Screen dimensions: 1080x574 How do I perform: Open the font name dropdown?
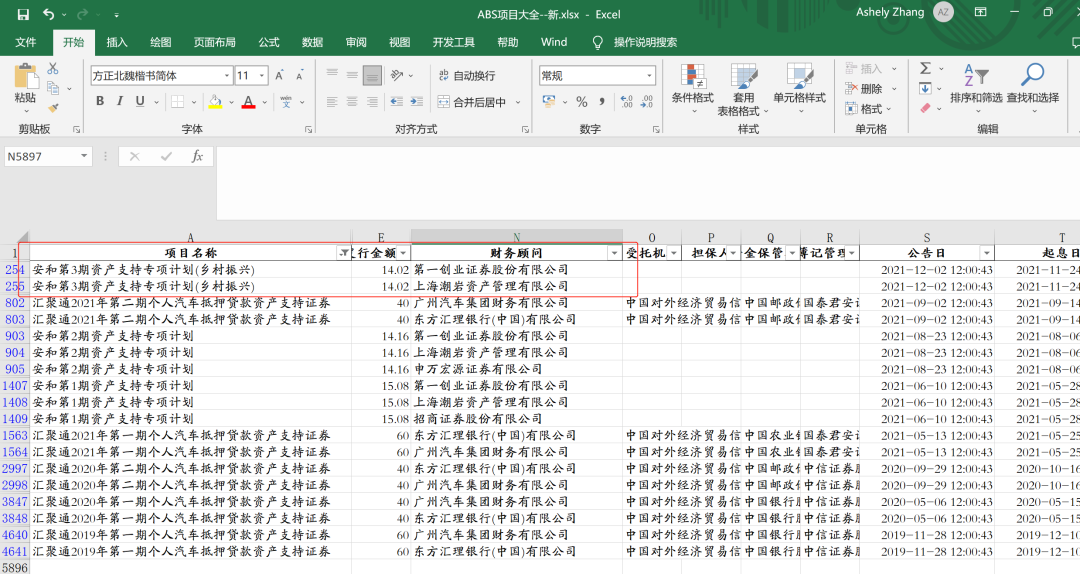[227, 75]
